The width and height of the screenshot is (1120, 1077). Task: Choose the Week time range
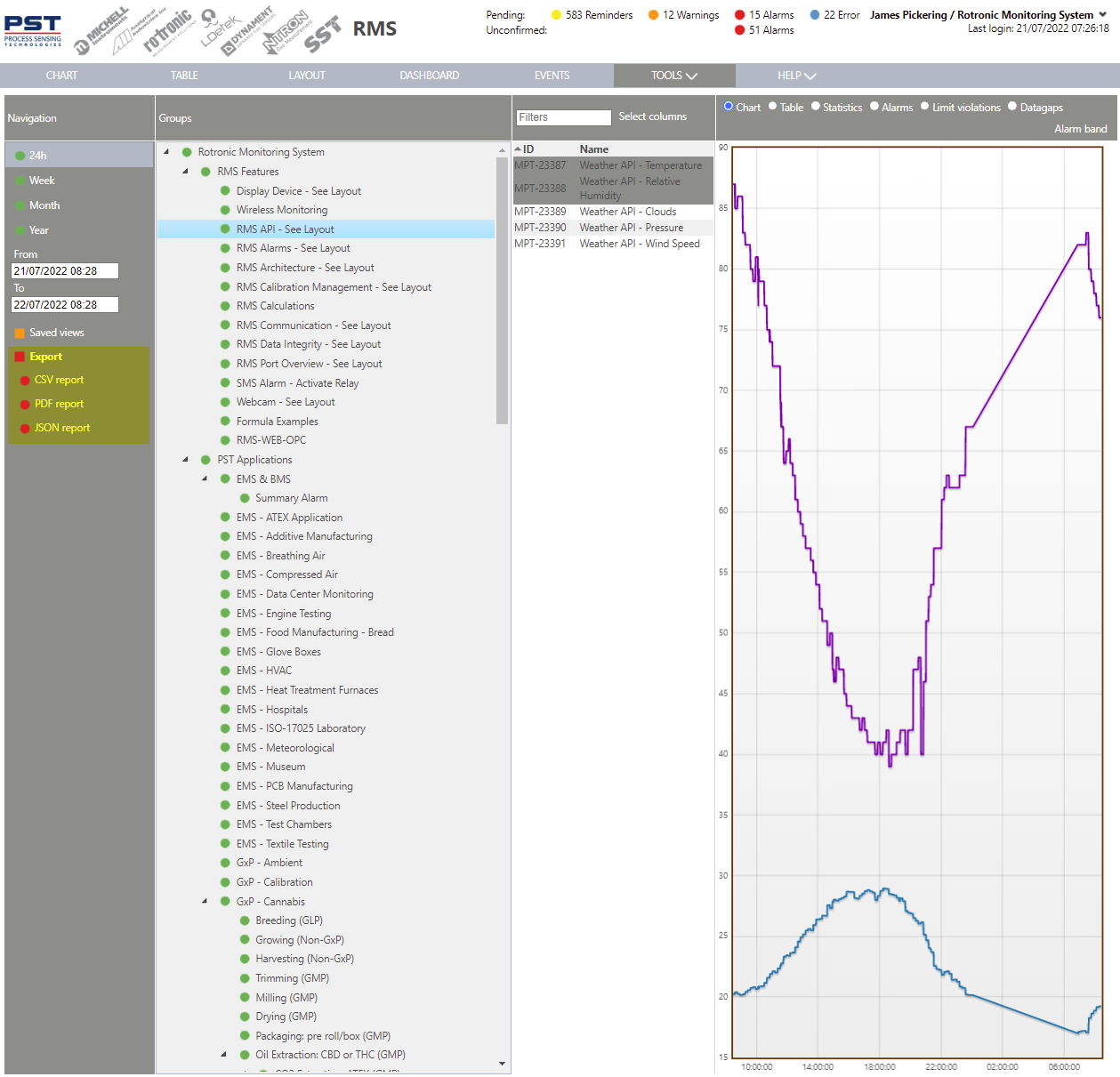(42, 181)
